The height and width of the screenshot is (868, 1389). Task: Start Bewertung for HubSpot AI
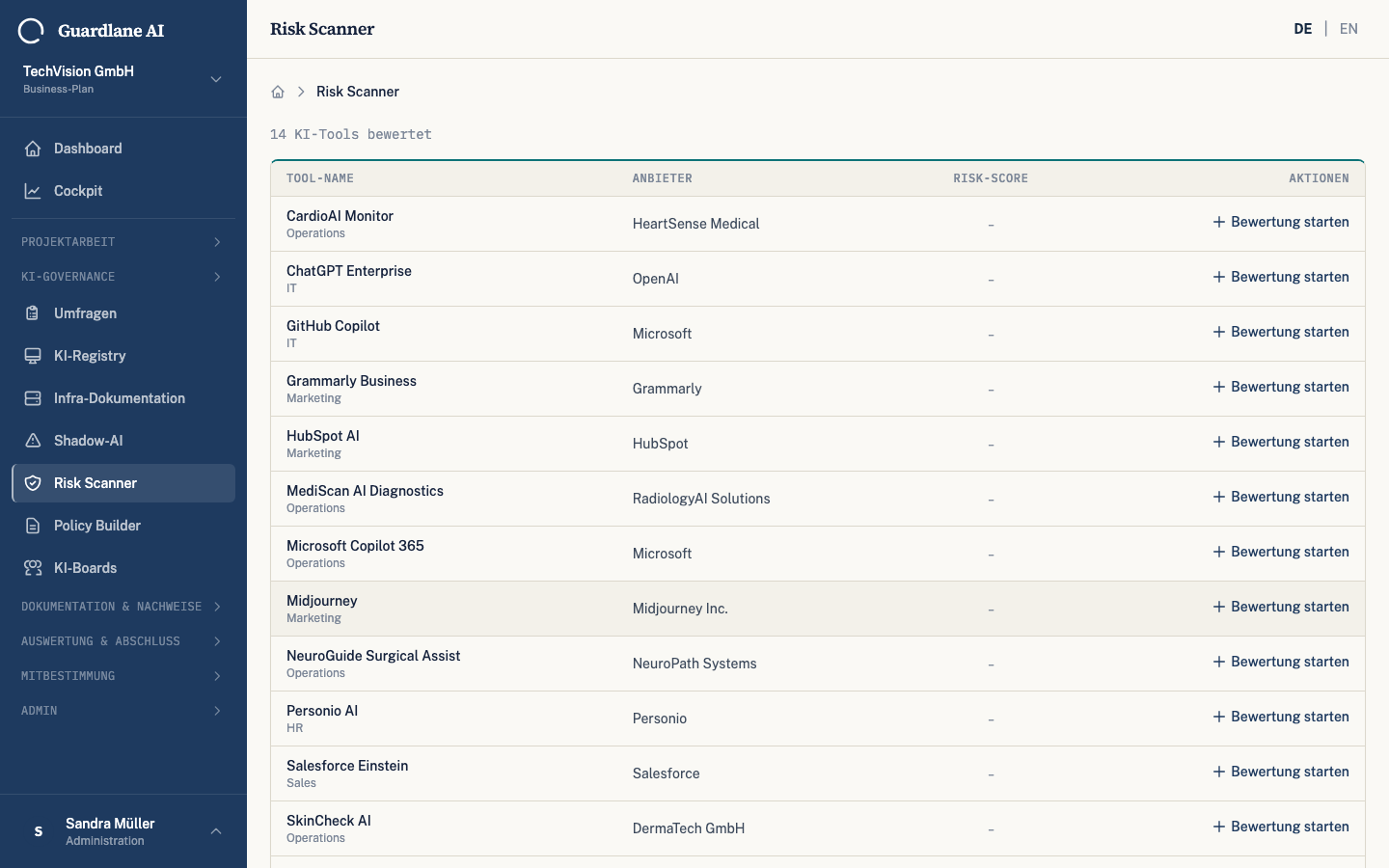(1281, 442)
